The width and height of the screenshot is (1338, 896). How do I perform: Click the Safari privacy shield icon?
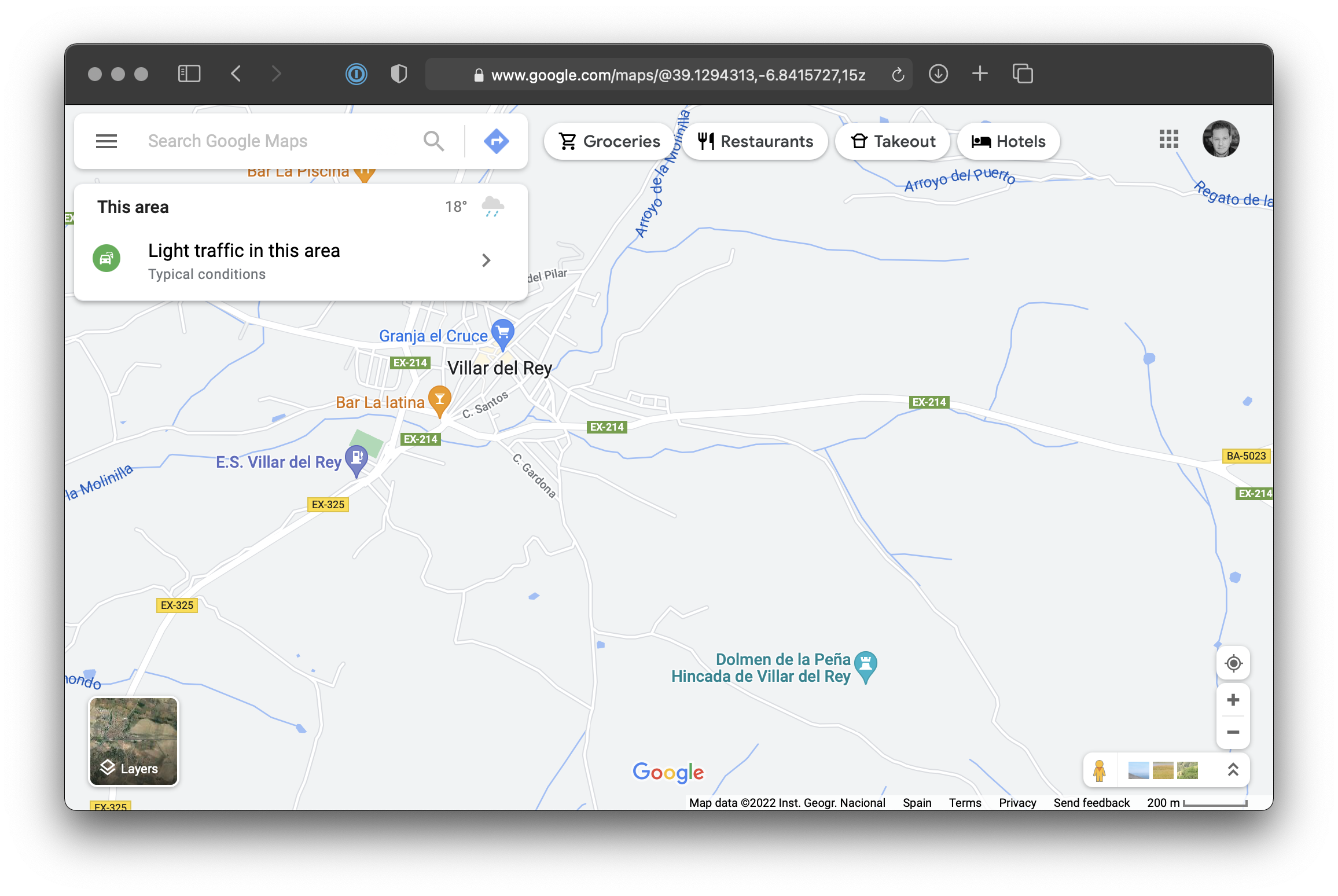click(x=399, y=74)
